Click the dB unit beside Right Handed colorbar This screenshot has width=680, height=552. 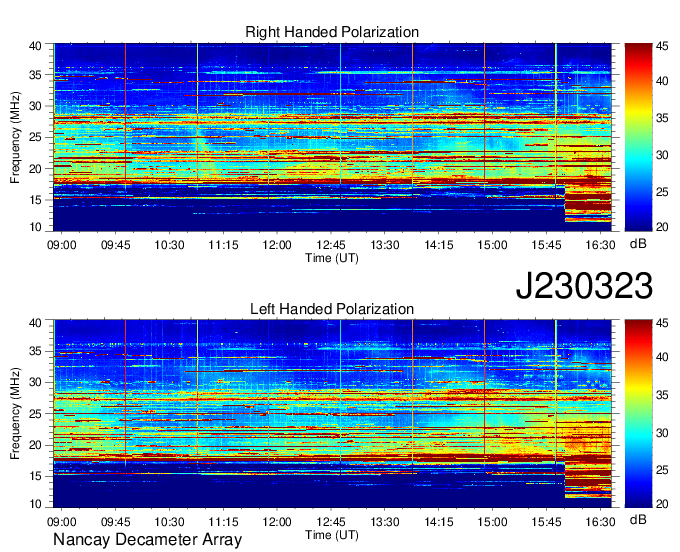[638, 244]
